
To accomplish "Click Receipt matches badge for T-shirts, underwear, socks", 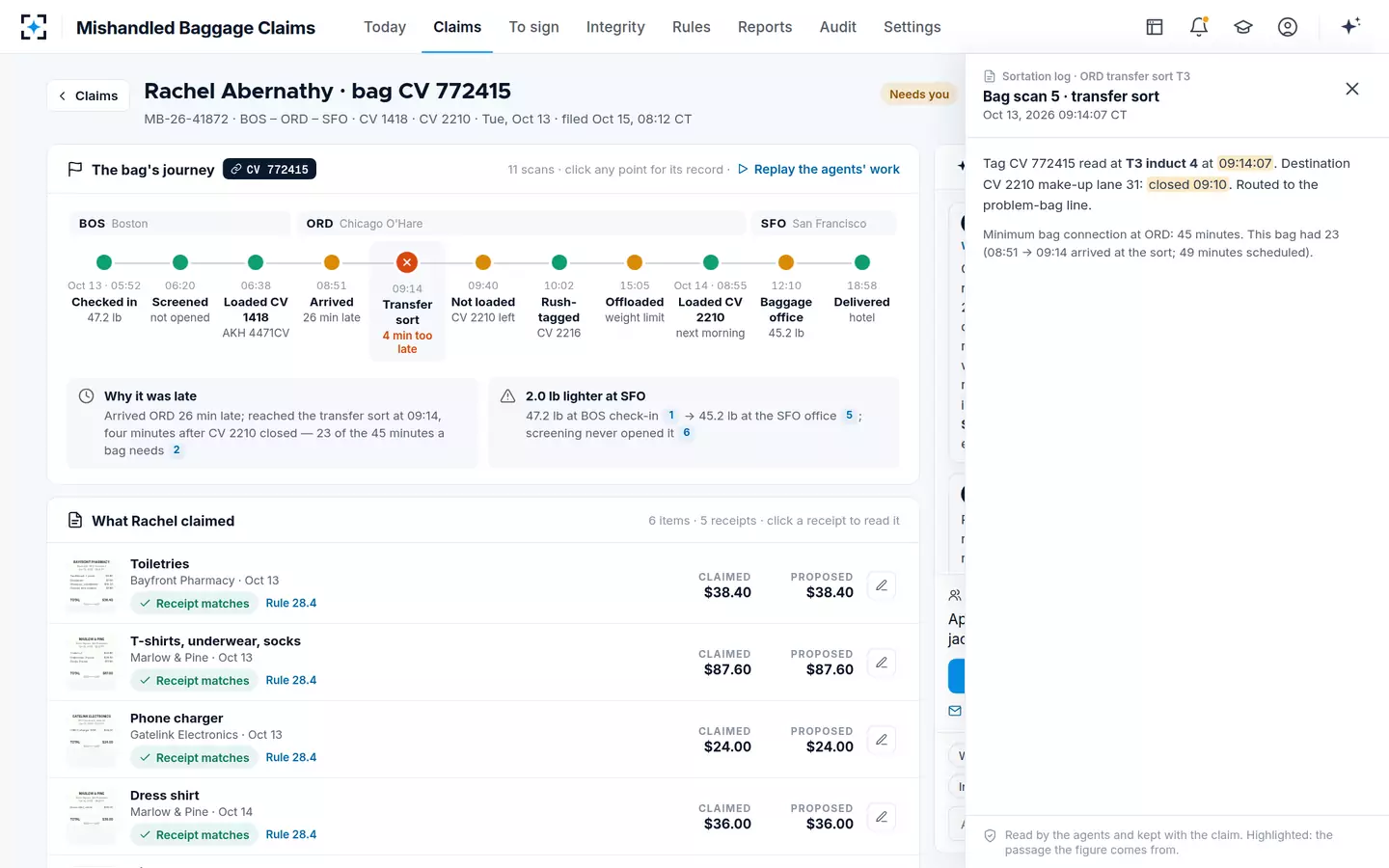I will 194,681.
